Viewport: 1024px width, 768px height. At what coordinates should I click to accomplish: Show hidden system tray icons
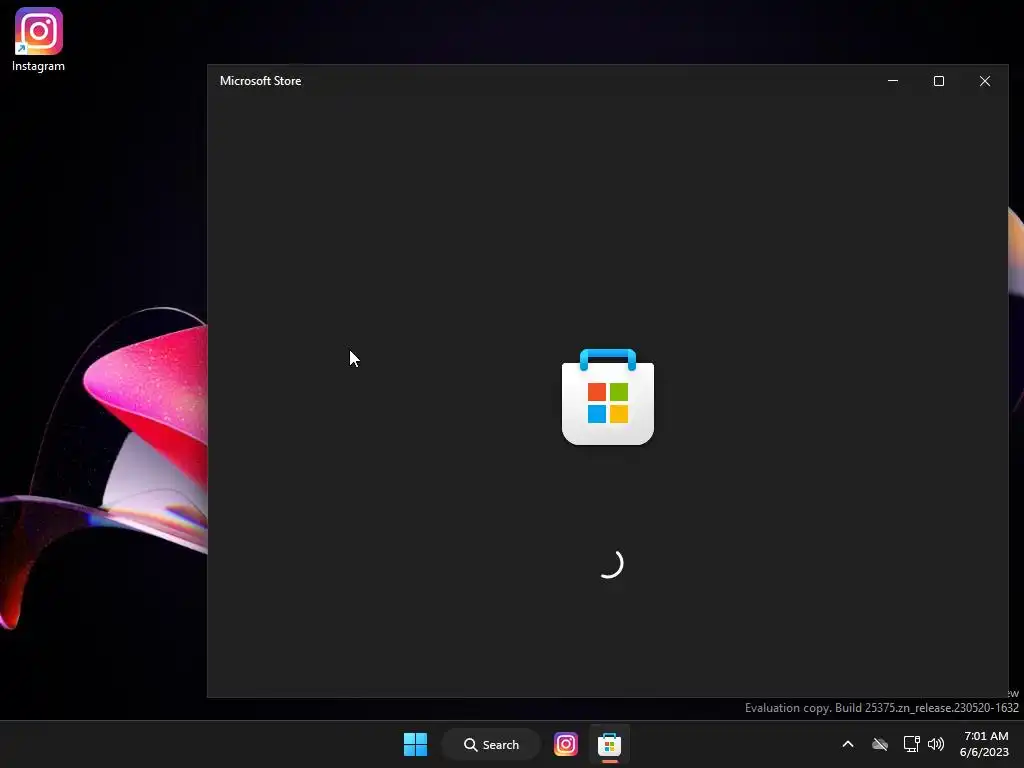click(848, 744)
